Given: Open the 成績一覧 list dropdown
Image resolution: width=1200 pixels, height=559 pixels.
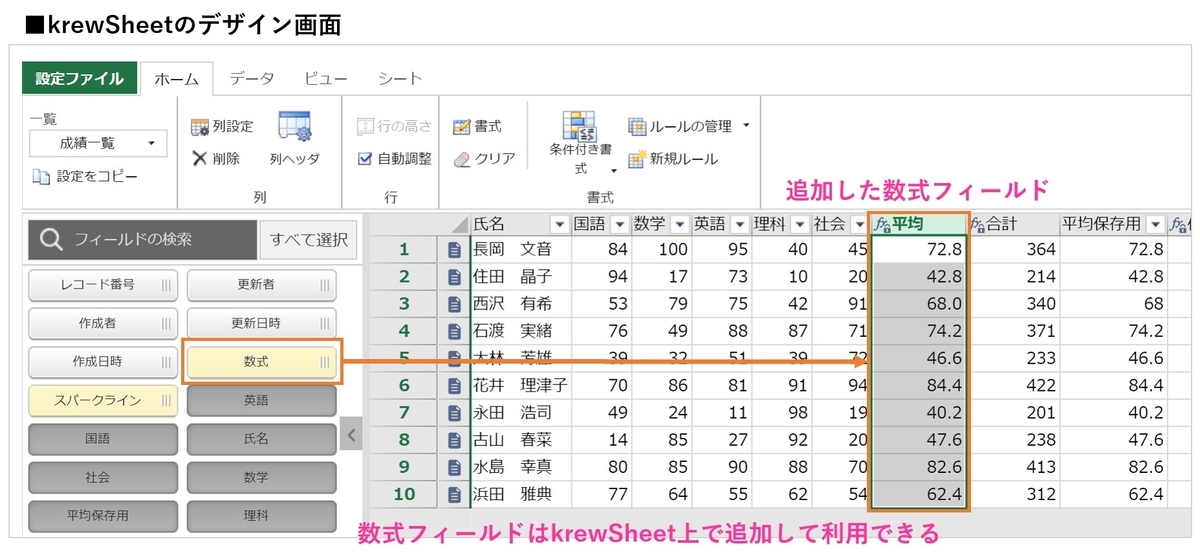Looking at the screenshot, I should pyautogui.click(x=98, y=144).
